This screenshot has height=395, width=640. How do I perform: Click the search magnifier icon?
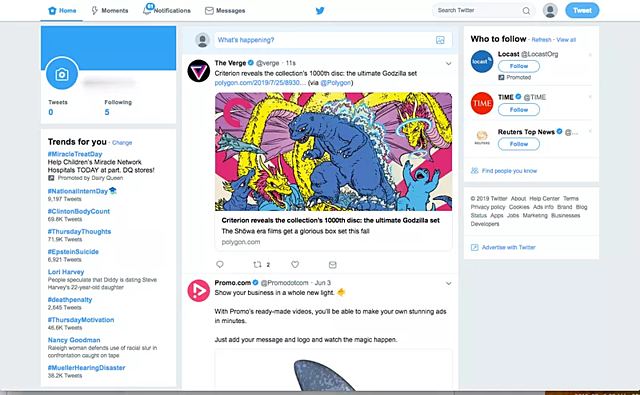click(526, 11)
